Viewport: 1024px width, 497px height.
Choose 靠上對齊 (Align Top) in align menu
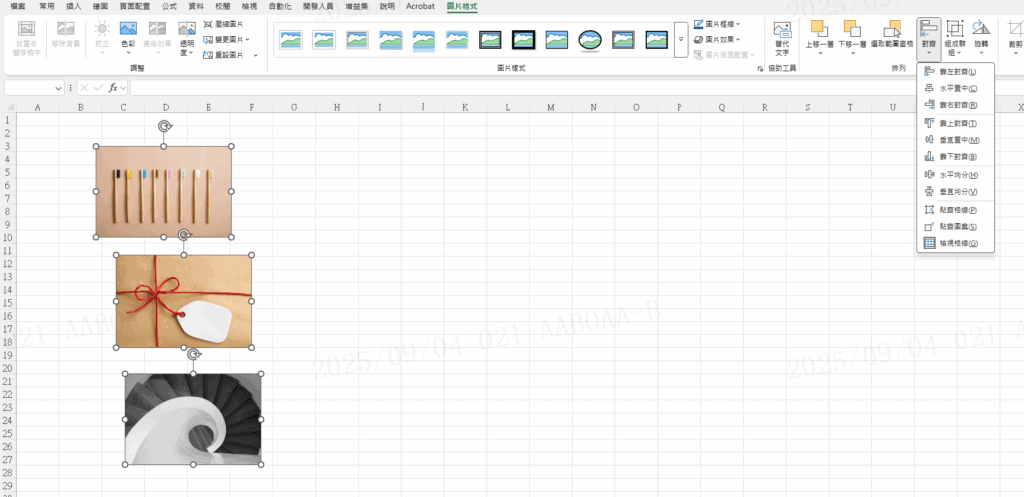[x=955, y=123]
